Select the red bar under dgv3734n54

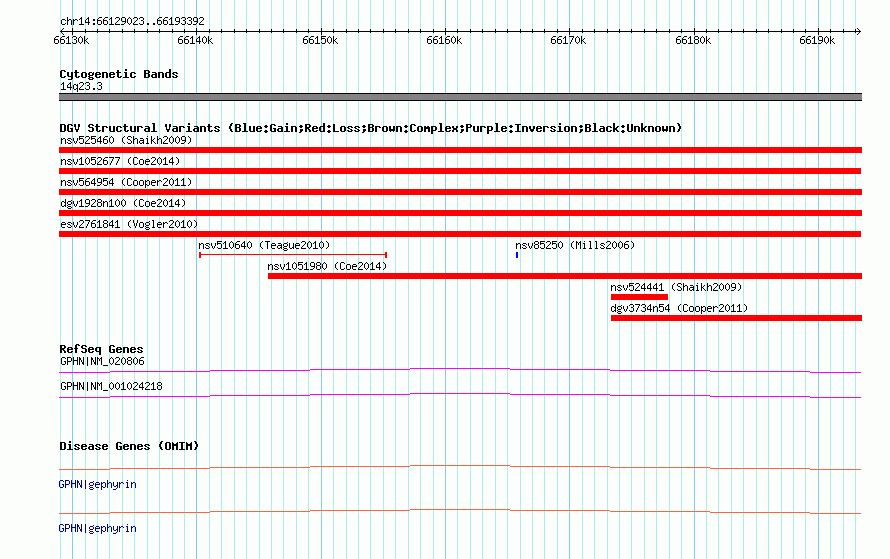[736, 318]
